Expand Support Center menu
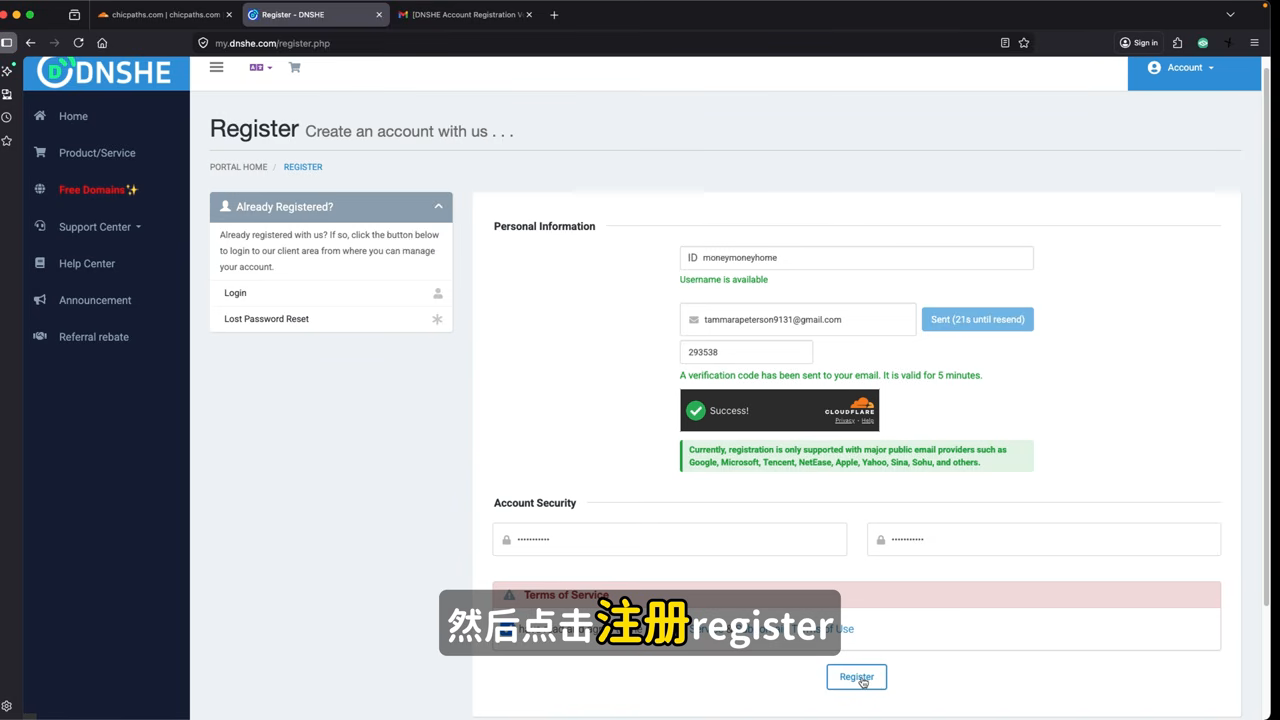This screenshot has width=1280, height=720. (100, 227)
